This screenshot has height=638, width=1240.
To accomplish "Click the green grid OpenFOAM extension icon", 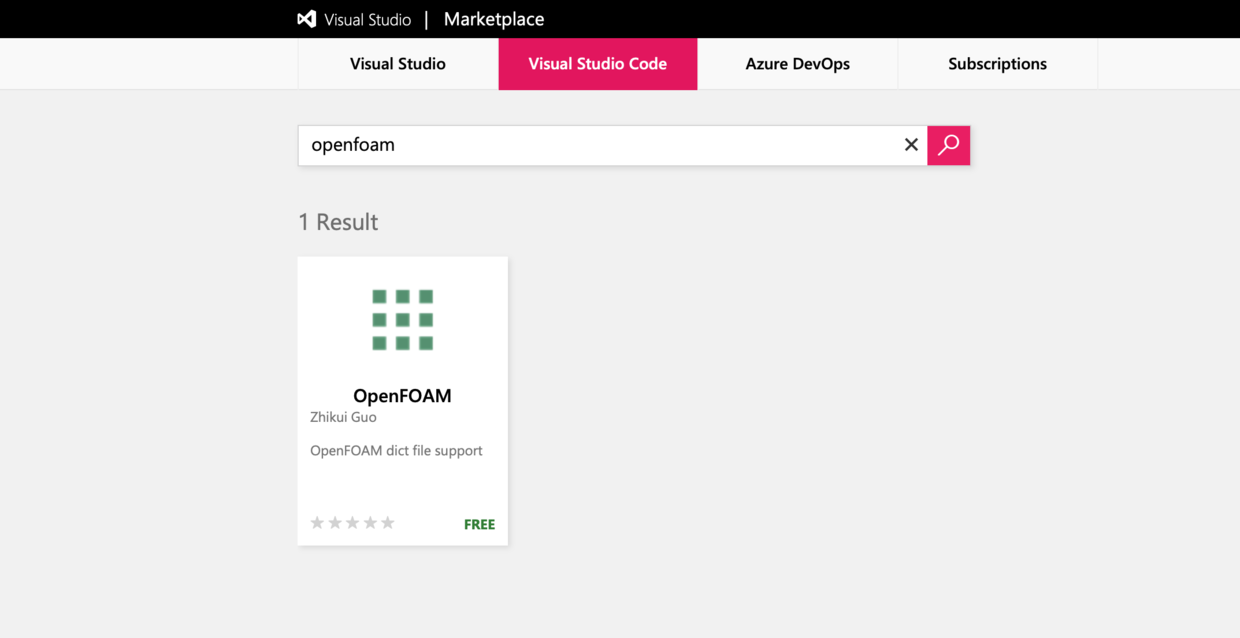I will pyautogui.click(x=402, y=318).
